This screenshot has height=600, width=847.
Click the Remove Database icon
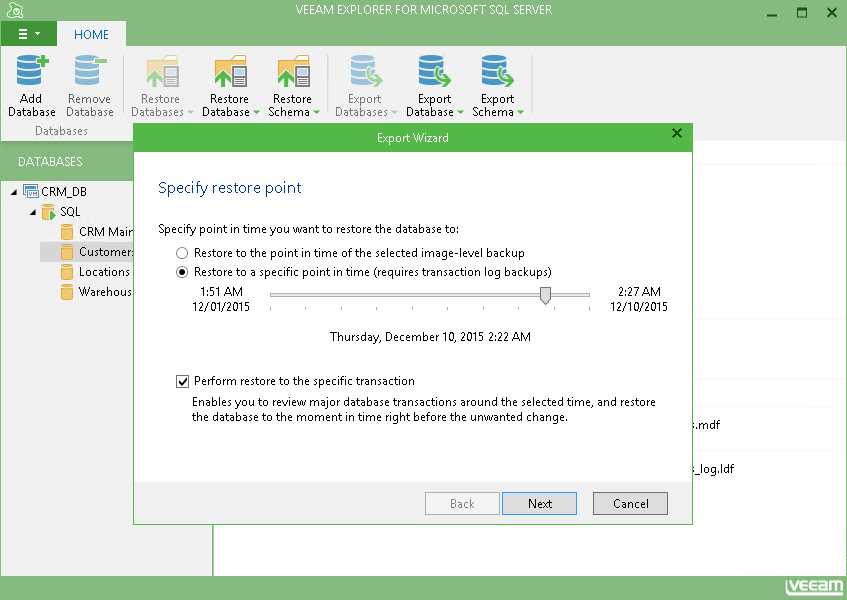[90, 71]
